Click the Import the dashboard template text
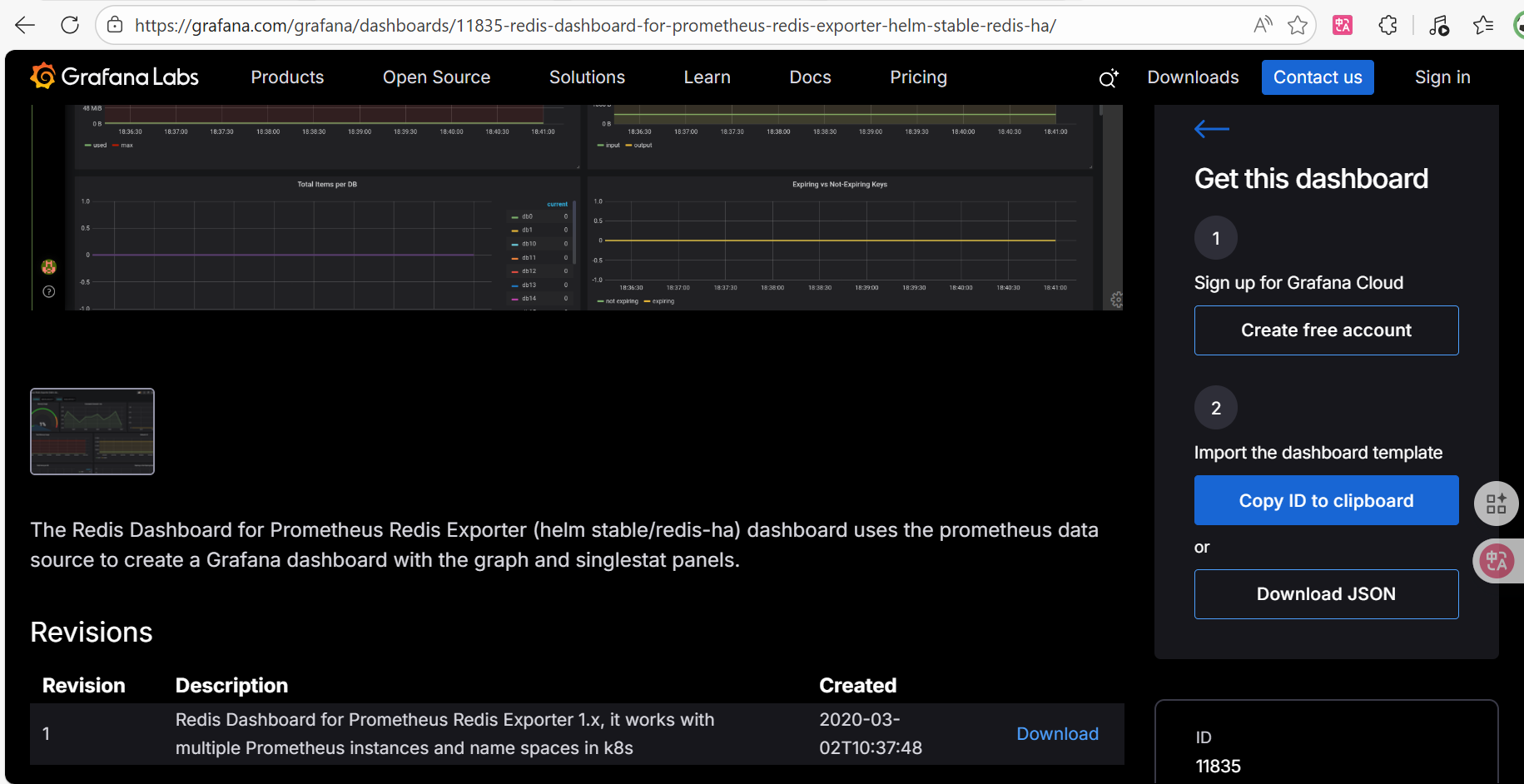 (1318, 453)
